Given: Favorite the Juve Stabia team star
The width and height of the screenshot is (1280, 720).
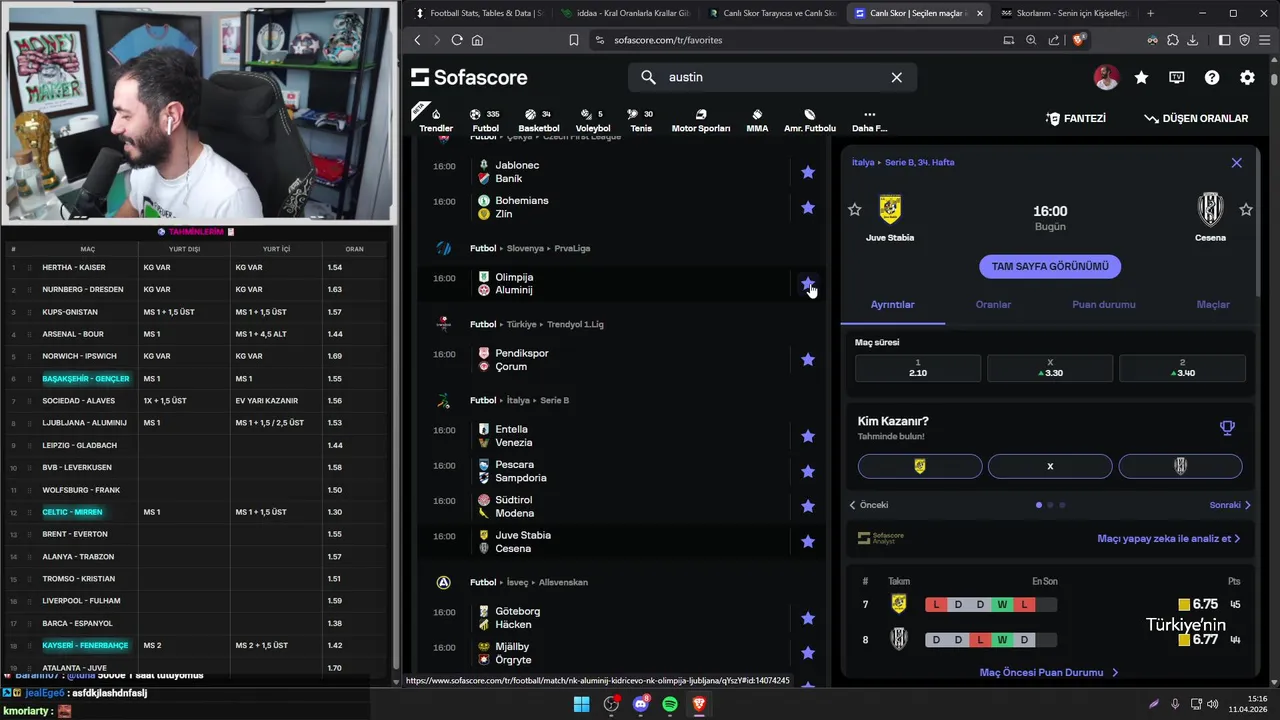Looking at the screenshot, I should [854, 210].
